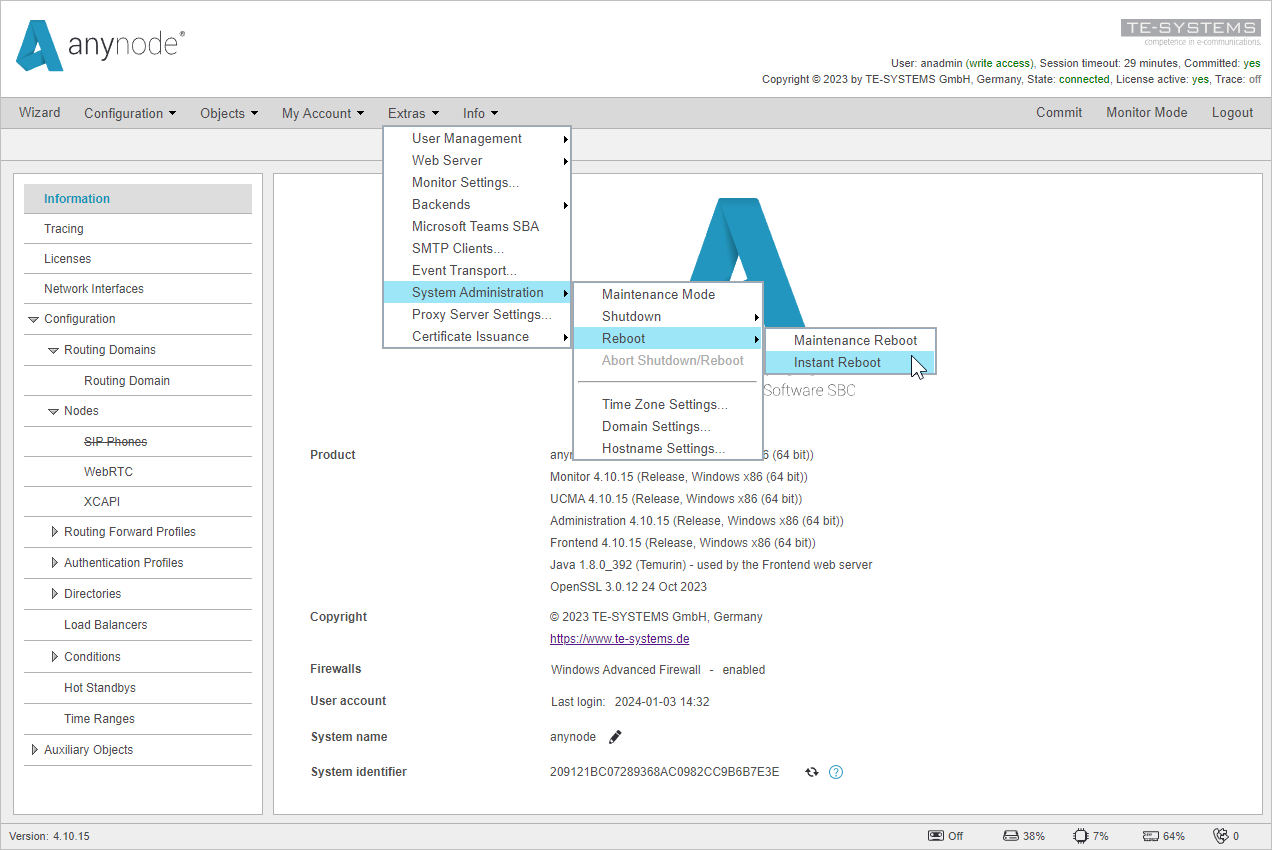The height and width of the screenshot is (850, 1272).
Task: Open the help icon beside the system identifier
Action: point(836,771)
